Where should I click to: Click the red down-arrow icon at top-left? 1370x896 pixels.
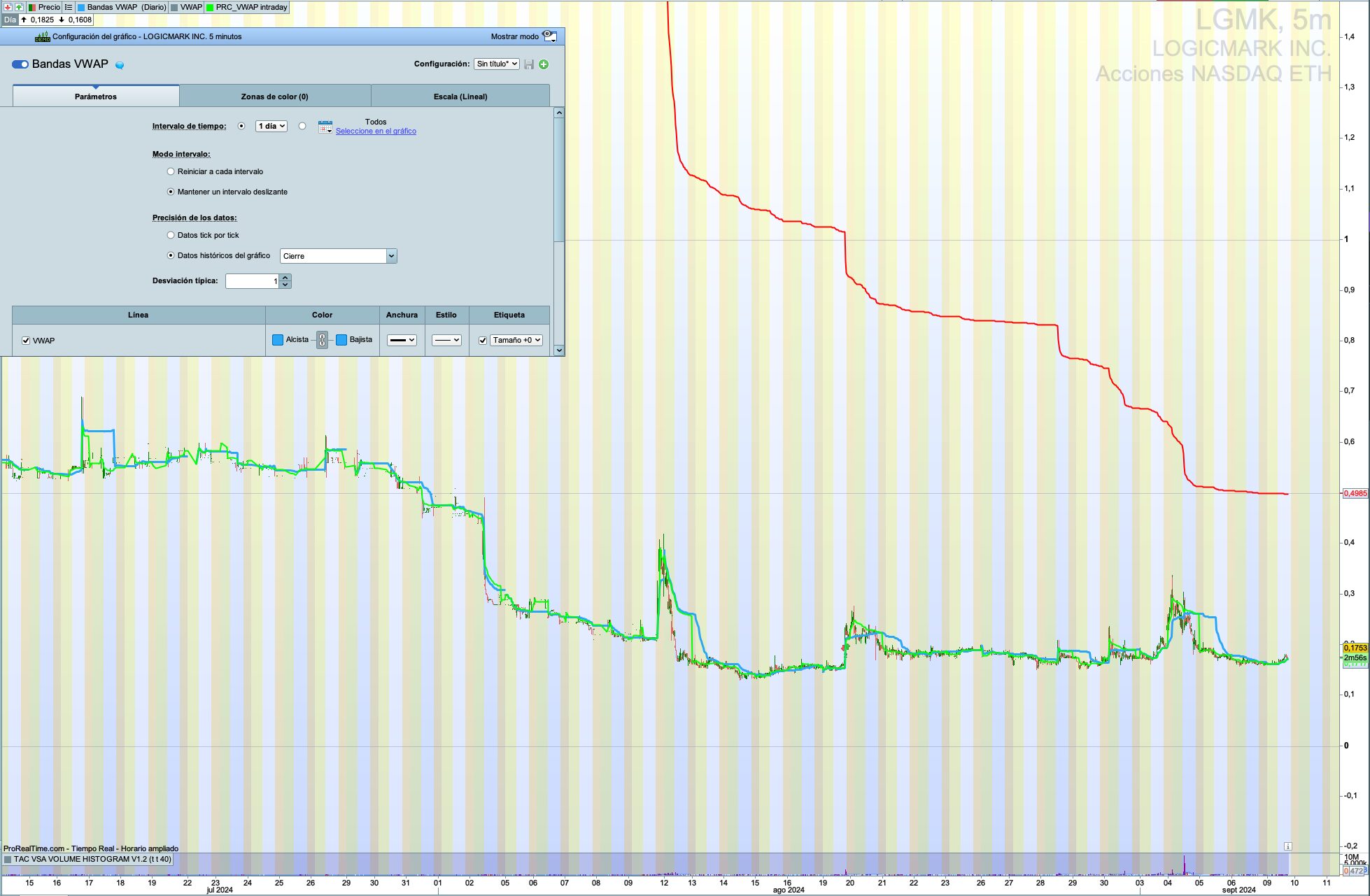tap(8, 7)
